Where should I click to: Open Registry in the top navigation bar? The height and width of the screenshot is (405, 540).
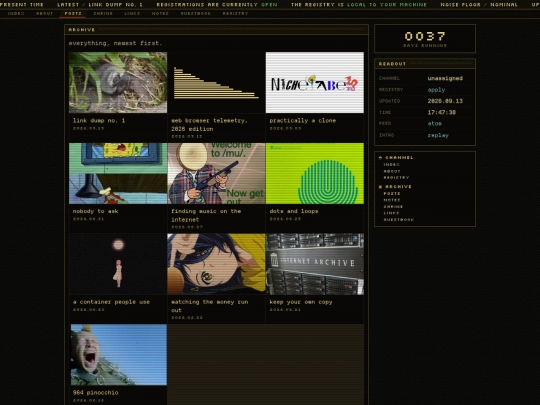tap(235, 13)
